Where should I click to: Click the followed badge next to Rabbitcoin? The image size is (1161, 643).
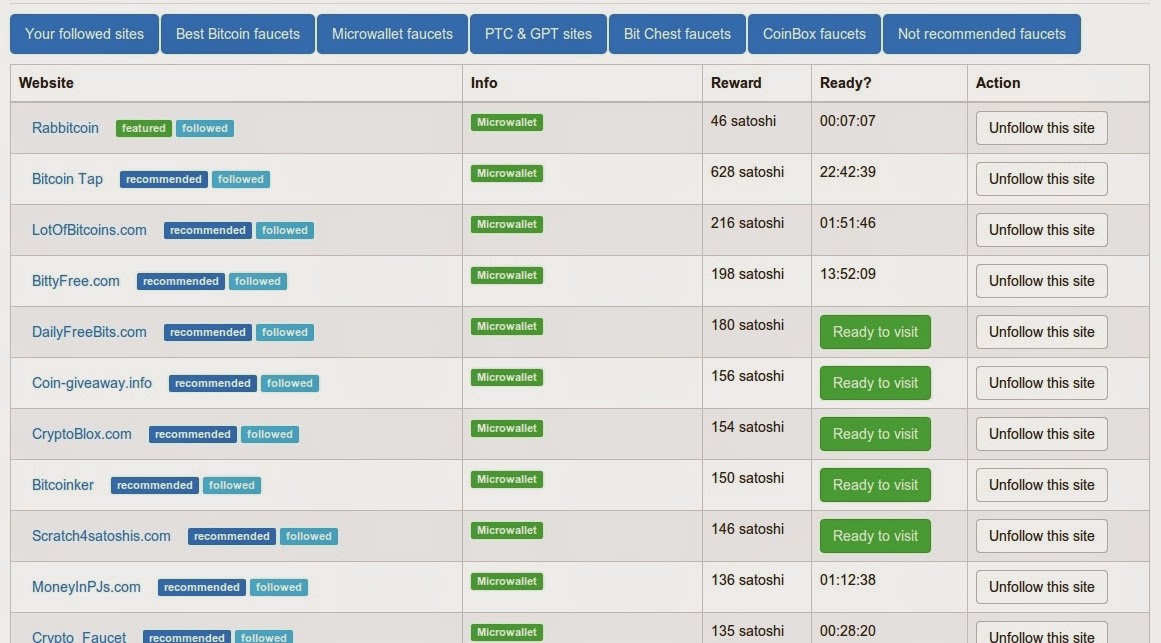point(205,128)
